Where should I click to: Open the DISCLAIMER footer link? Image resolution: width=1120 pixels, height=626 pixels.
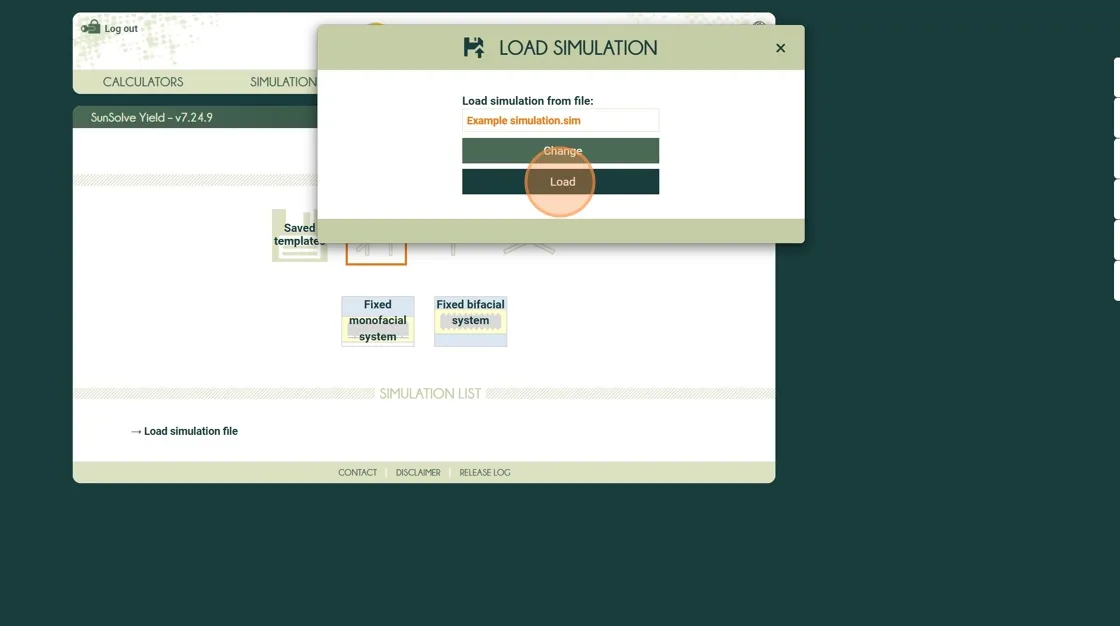click(x=418, y=473)
